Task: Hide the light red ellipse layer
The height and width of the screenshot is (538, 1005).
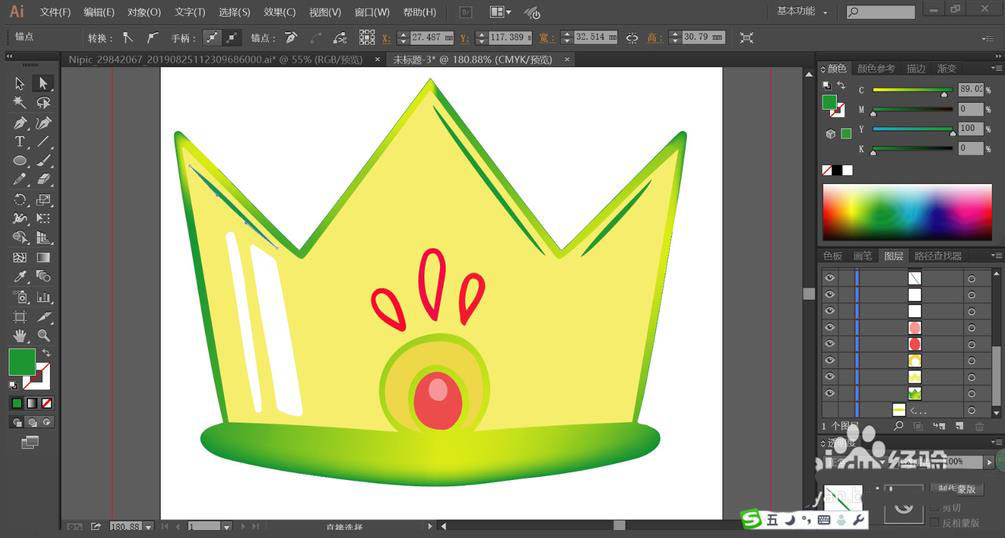Action: click(830, 328)
